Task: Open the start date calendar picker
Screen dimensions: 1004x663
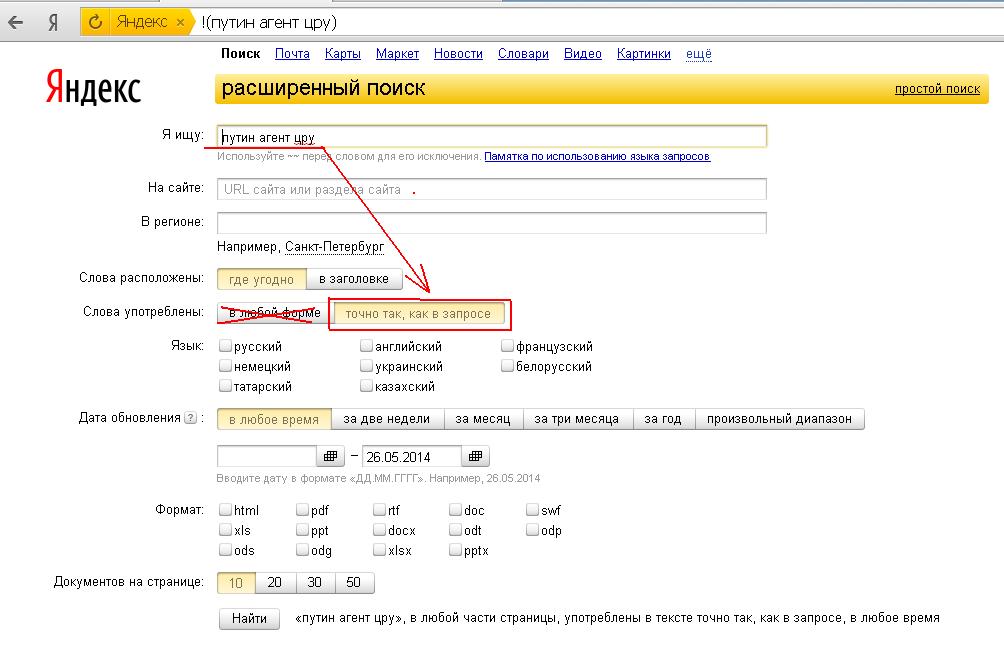Action: [330, 456]
